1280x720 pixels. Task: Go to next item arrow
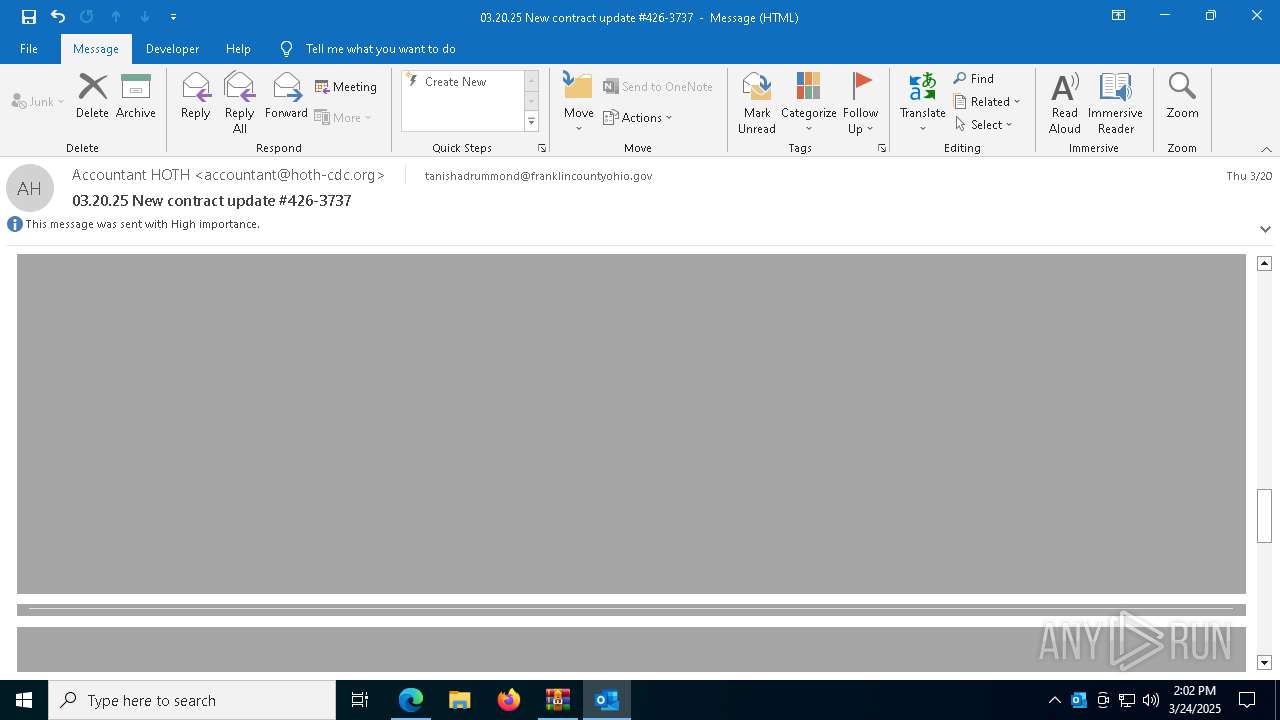pos(145,17)
